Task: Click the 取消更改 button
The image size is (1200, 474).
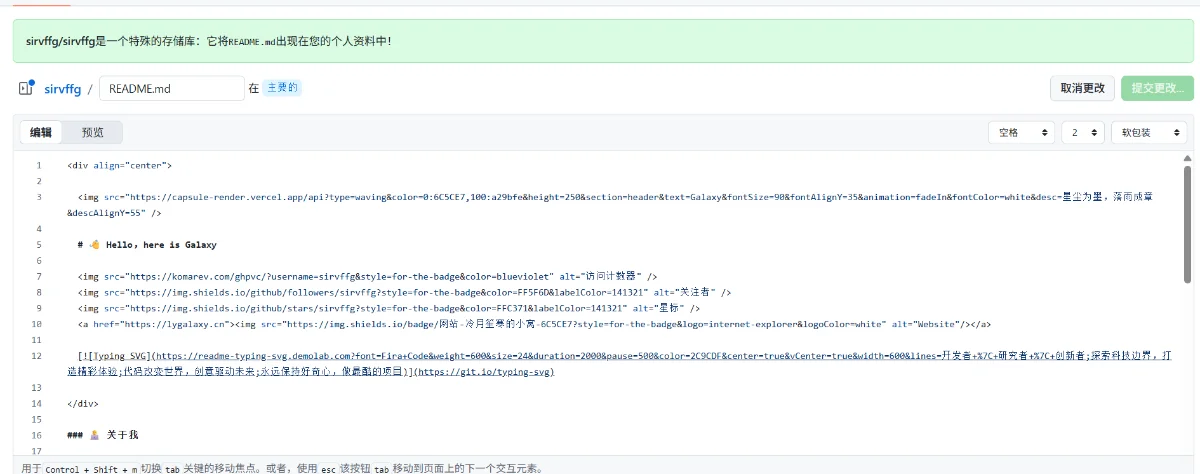Action: coord(1082,88)
